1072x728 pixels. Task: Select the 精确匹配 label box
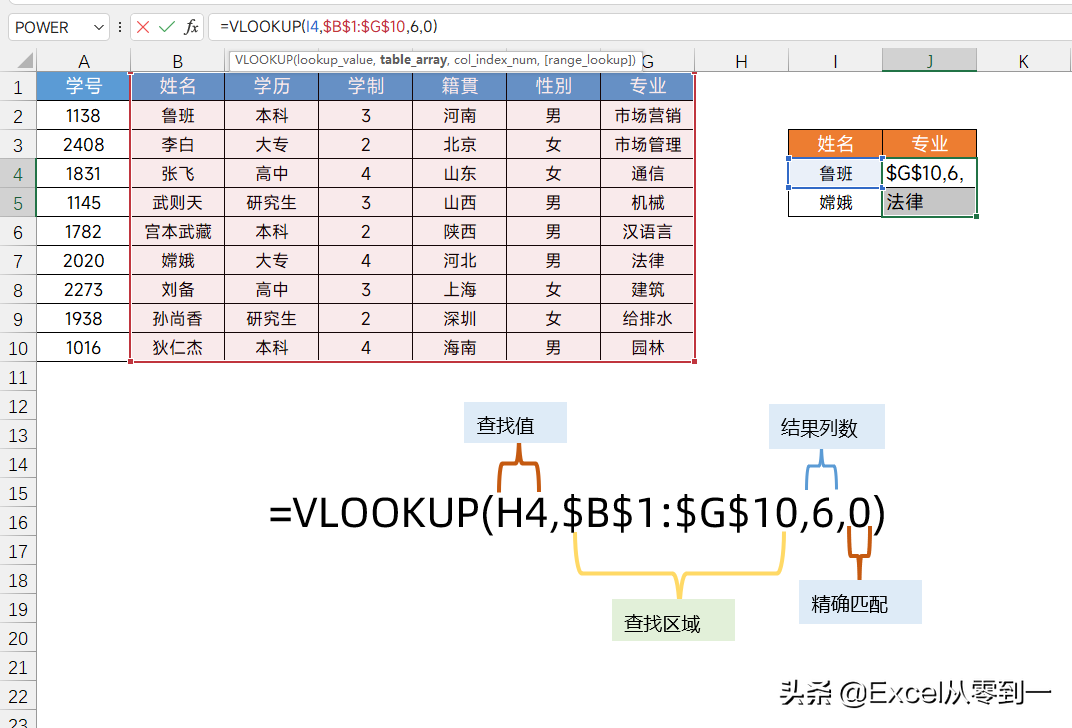coord(860,602)
